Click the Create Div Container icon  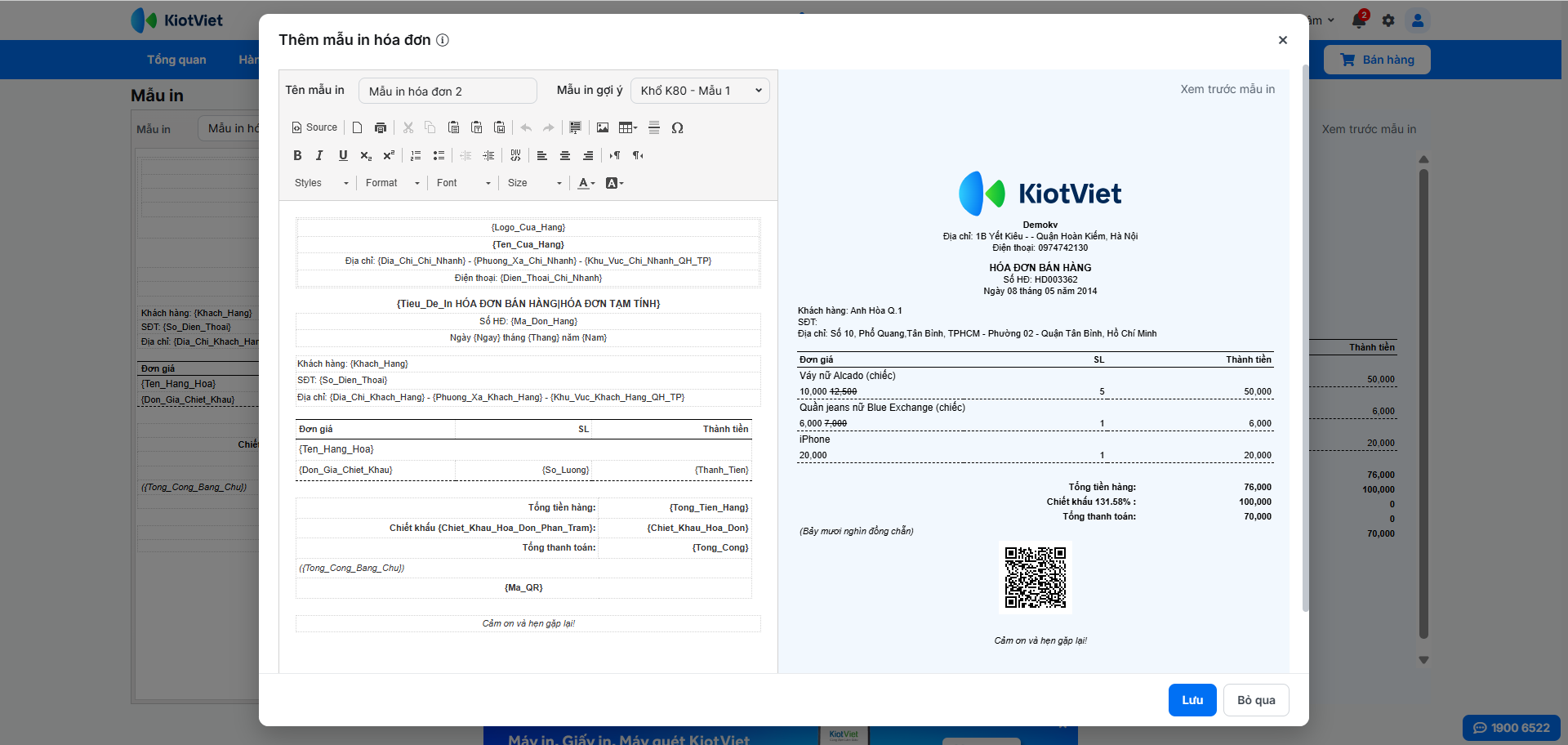coord(515,155)
